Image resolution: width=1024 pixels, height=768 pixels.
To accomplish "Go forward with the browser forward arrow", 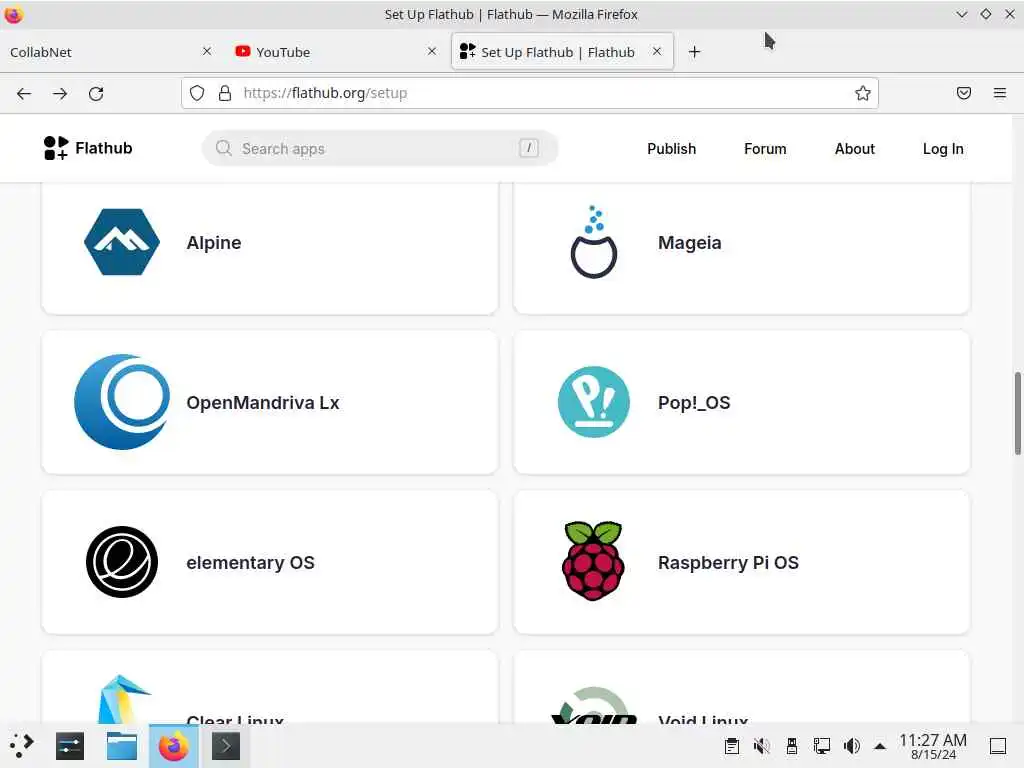I will (x=60, y=93).
